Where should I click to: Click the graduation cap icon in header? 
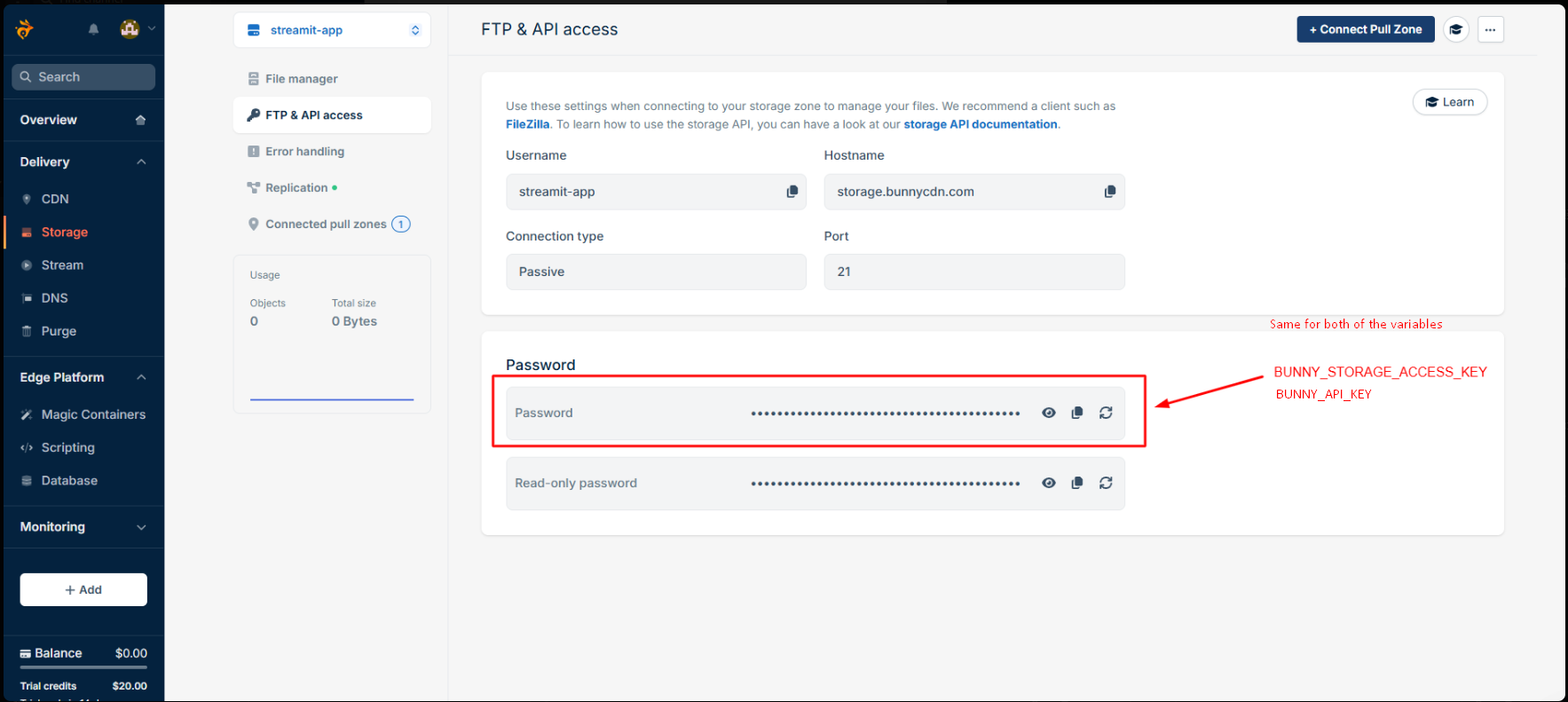point(1455,29)
